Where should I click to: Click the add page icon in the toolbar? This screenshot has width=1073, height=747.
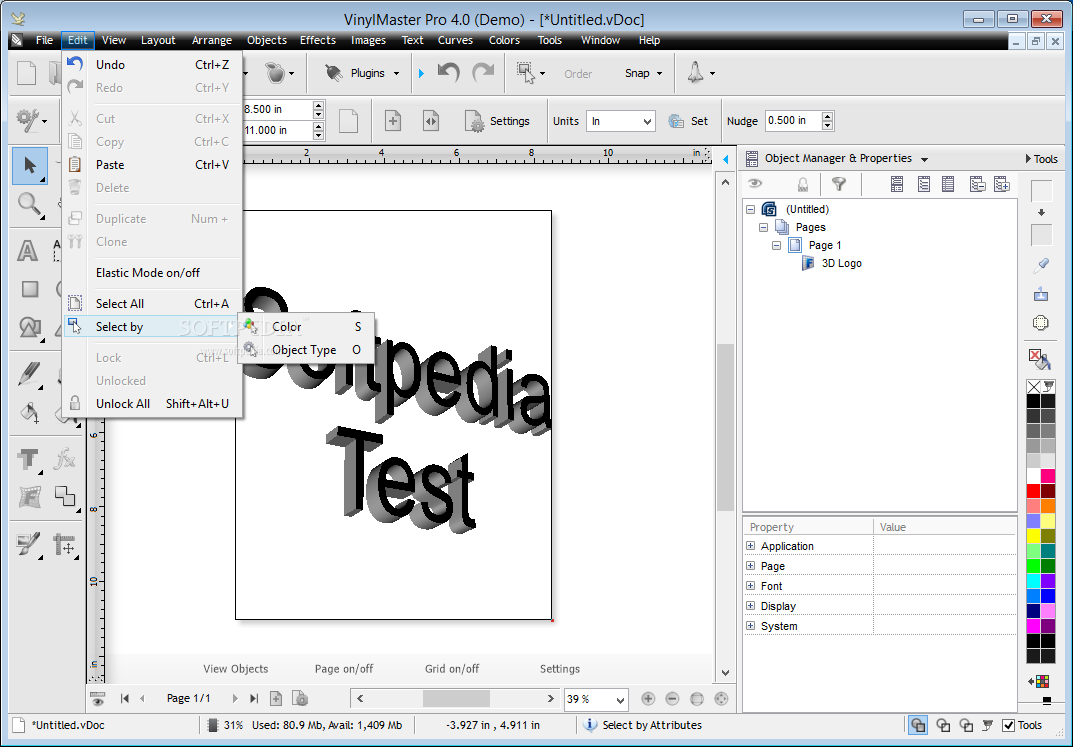[393, 121]
